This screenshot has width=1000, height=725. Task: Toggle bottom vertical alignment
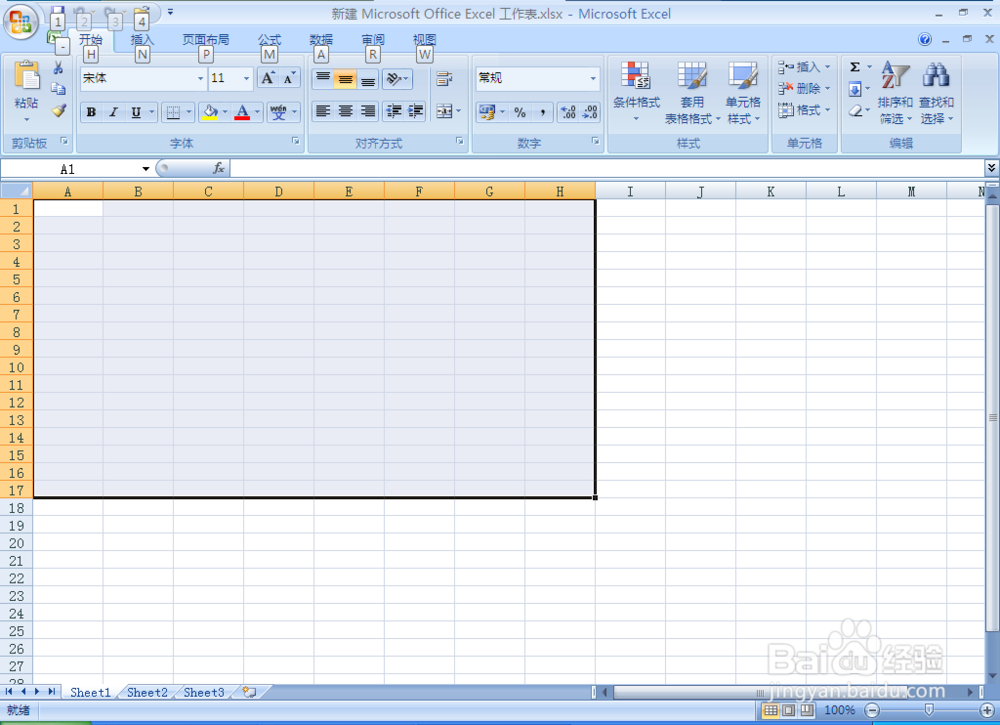pyautogui.click(x=368, y=78)
